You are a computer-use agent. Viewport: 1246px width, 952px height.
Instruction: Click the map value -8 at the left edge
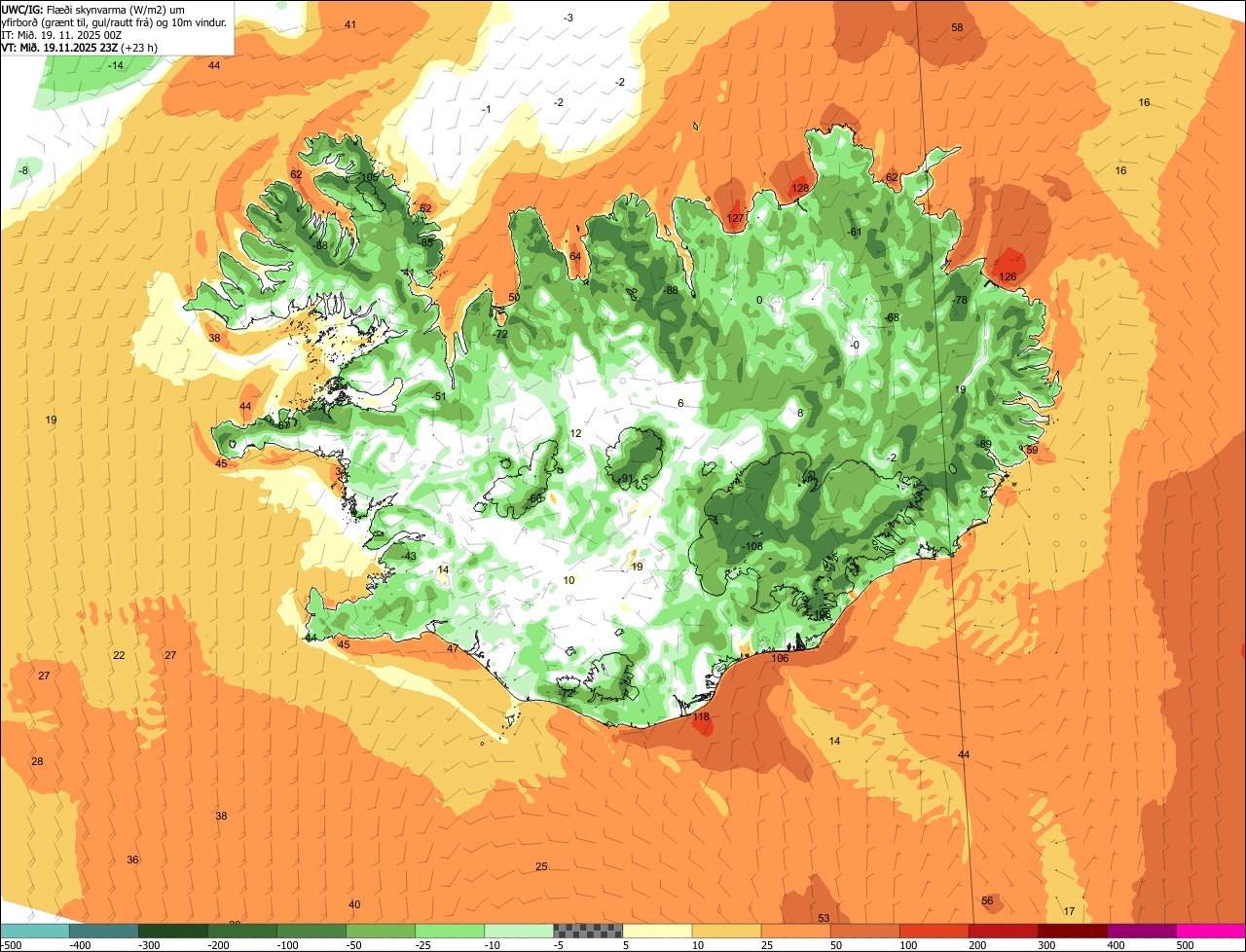click(x=23, y=170)
